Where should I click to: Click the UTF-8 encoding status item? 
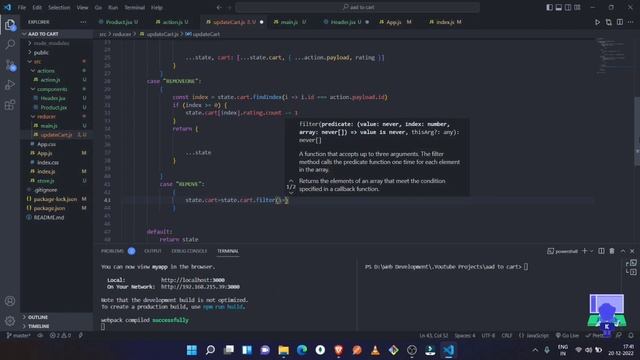488,336
